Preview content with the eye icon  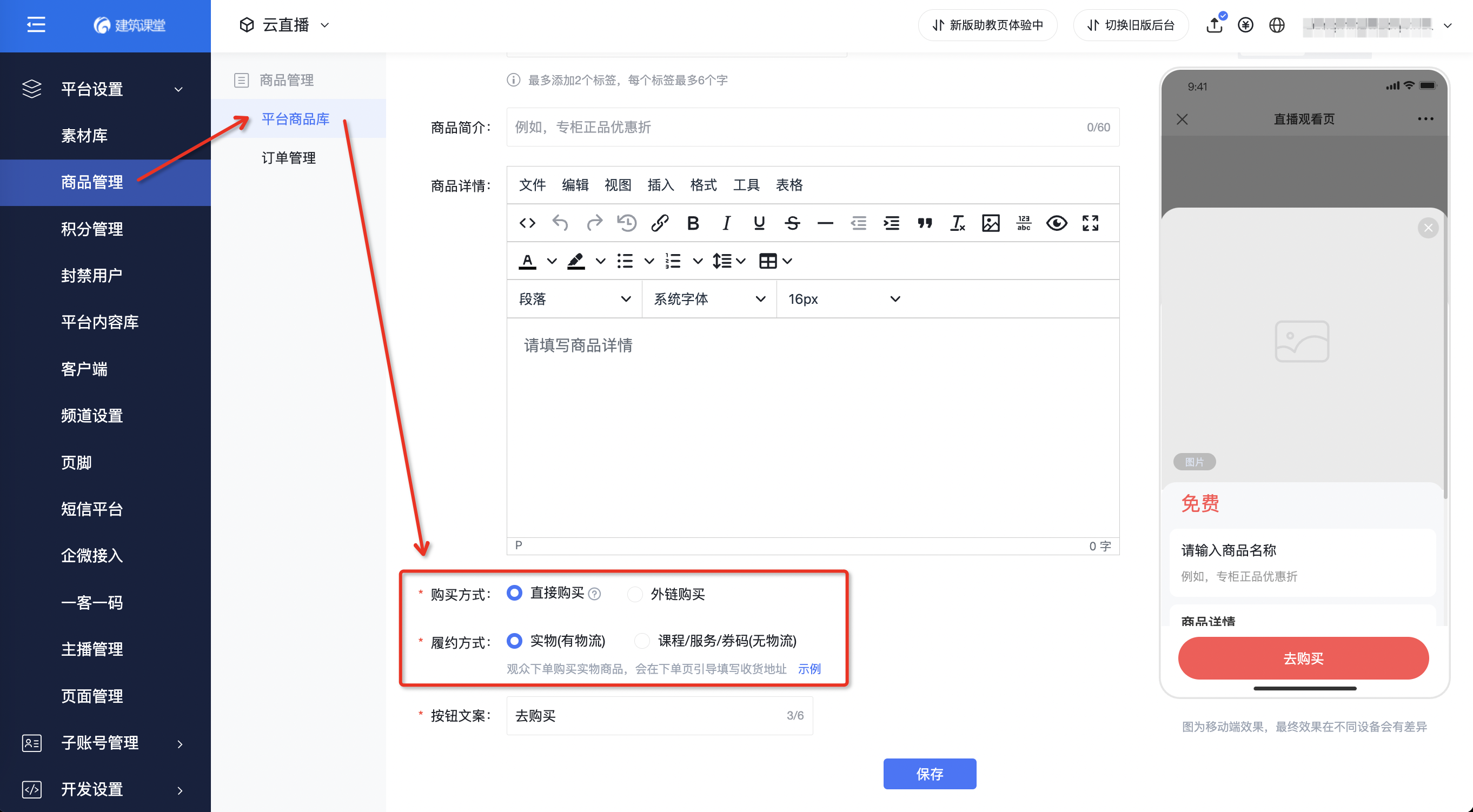[x=1057, y=223]
